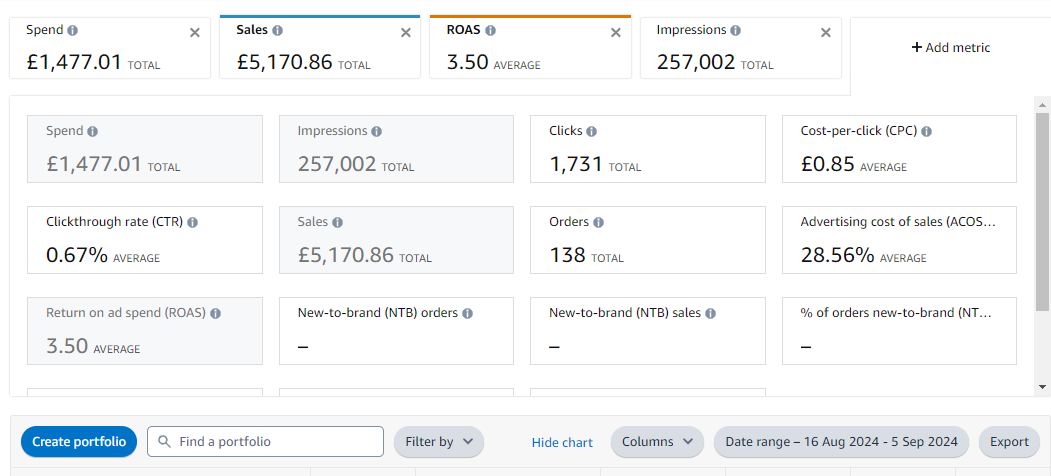Toggle the Advertising cost of sales 28.56% card

pos(899,240)
